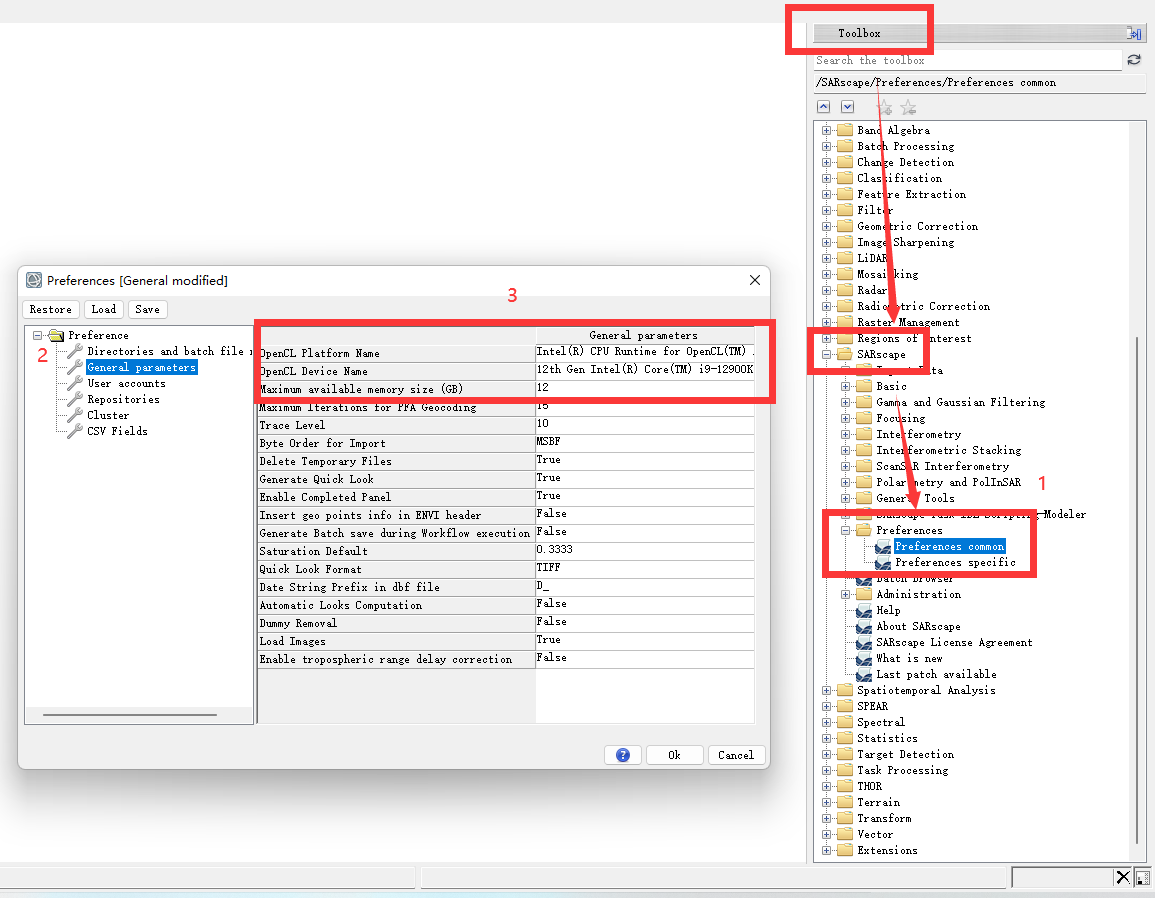1155x898 pixels.
Task: Click the horizontal scrollbar under the preference tree
Action: tap(130, 715)
